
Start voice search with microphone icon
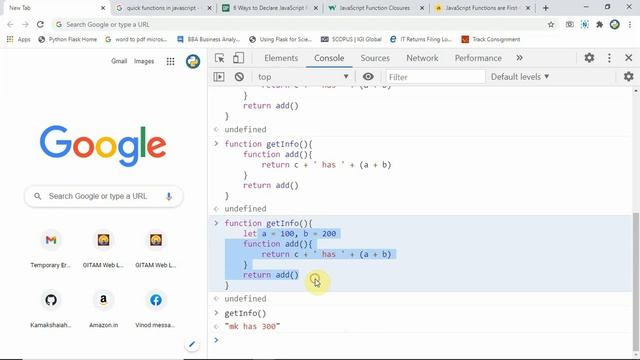pyautogui.click(x=169, y=196)
